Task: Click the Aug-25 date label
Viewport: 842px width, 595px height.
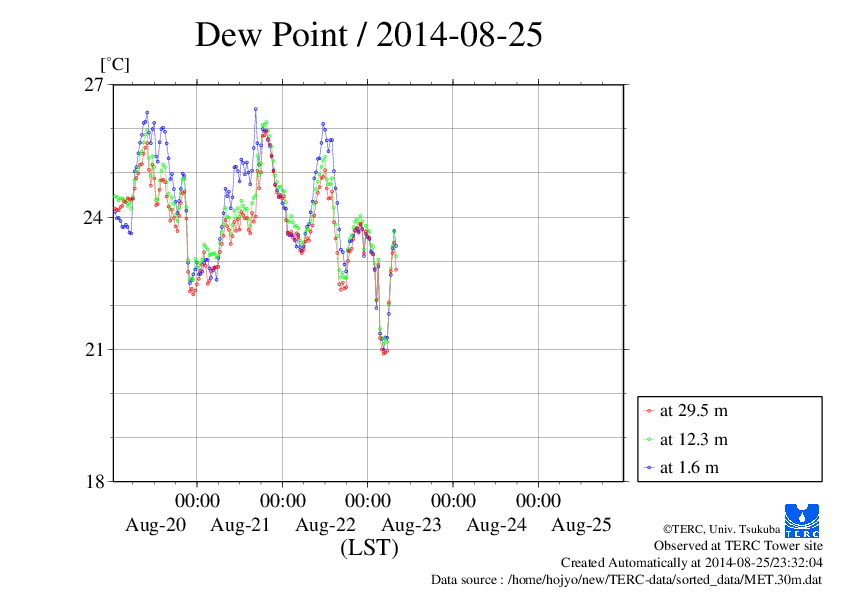Action: pos(581,525)
